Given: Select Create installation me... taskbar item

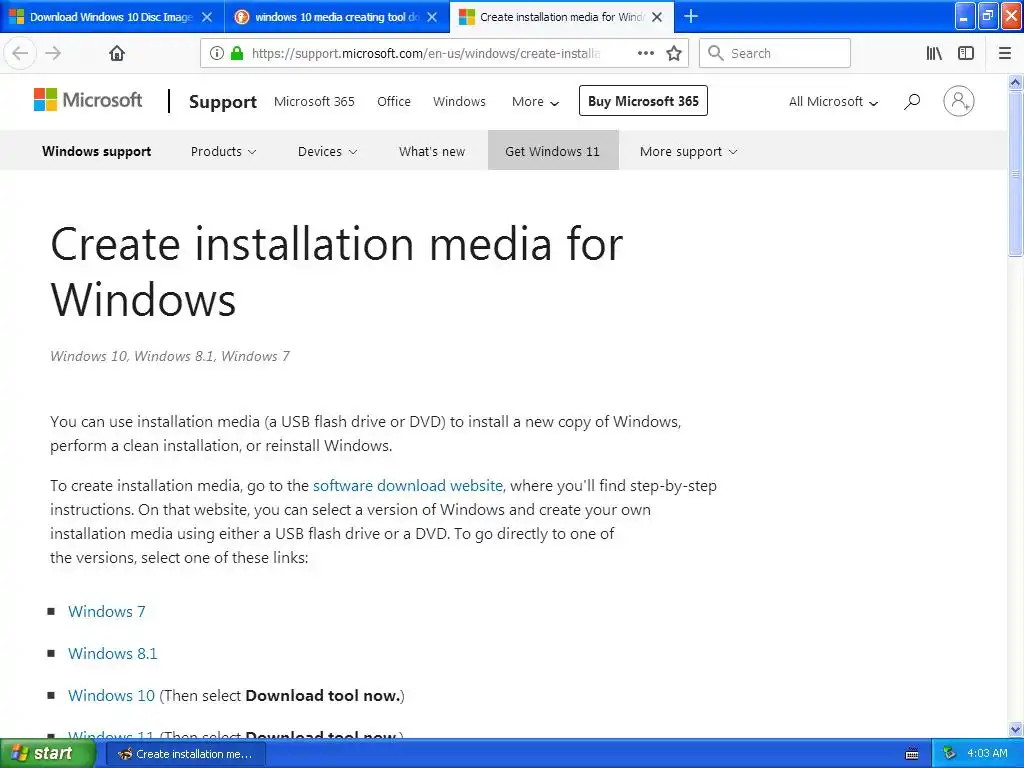Looking at the screenshot, I should [x=186, y=754].
